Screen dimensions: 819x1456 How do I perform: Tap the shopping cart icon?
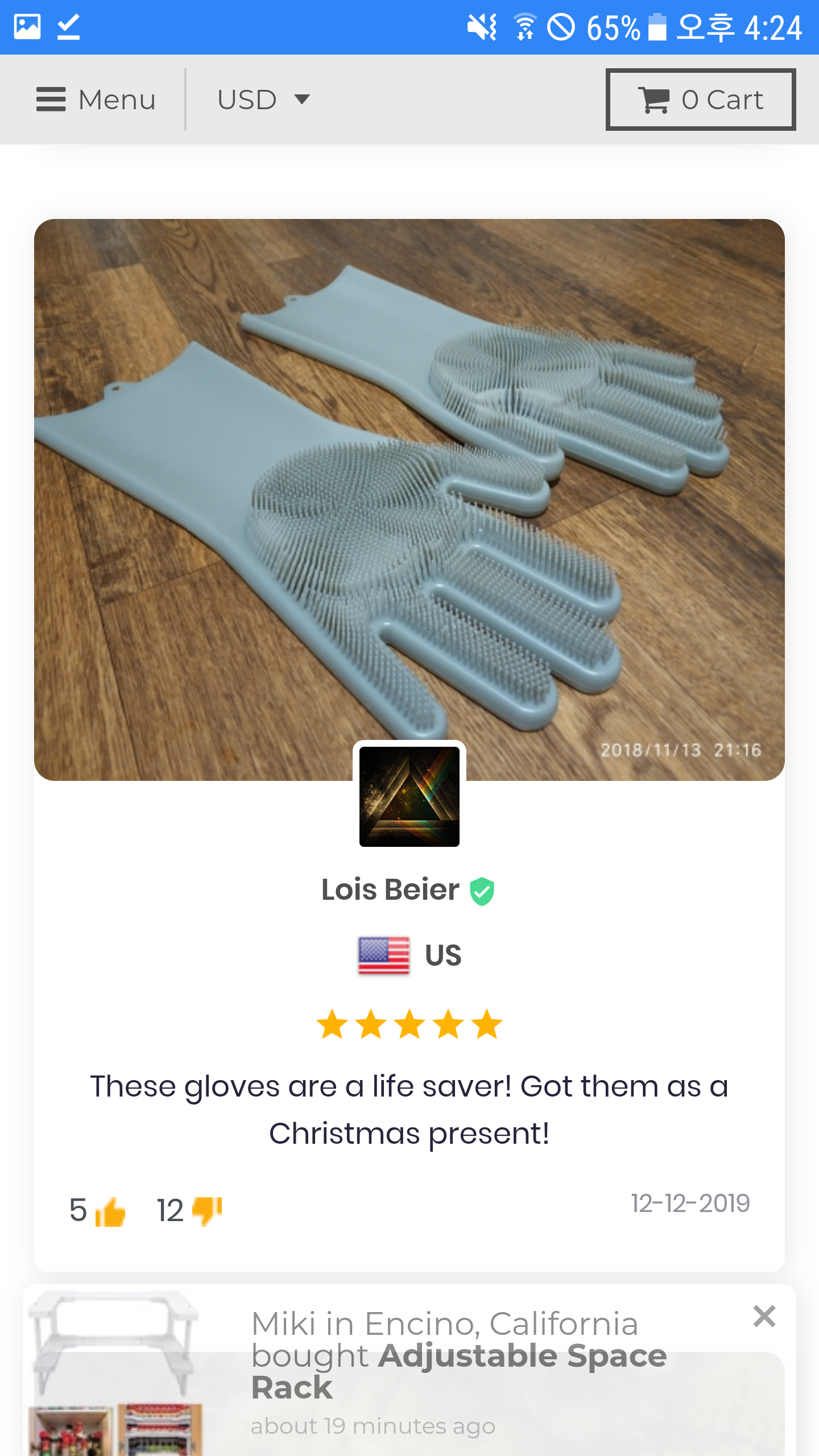click(x=653, y=100)
